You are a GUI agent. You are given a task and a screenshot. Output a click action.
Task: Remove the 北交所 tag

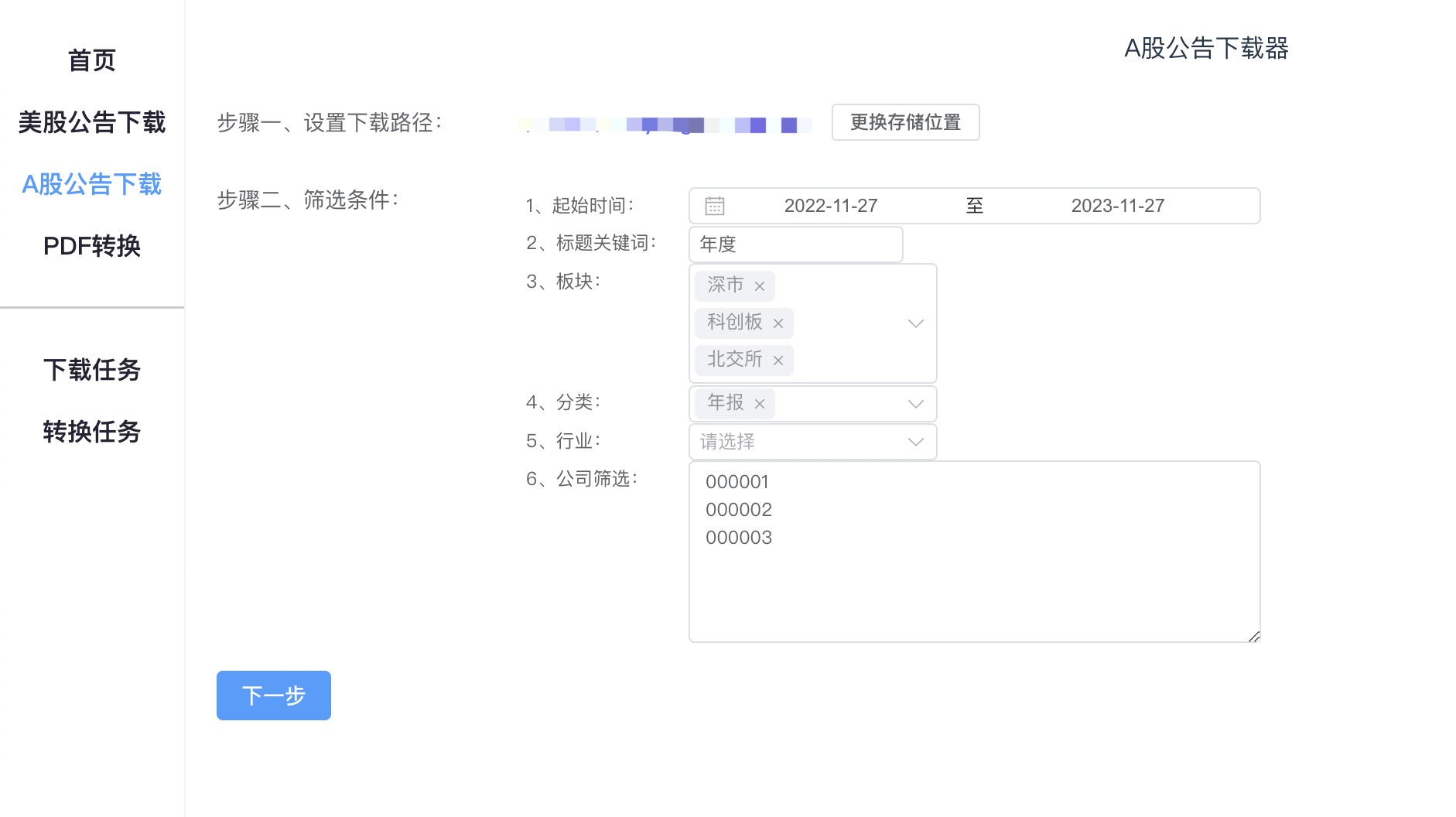pyautogui.click(x=778, y=361)
